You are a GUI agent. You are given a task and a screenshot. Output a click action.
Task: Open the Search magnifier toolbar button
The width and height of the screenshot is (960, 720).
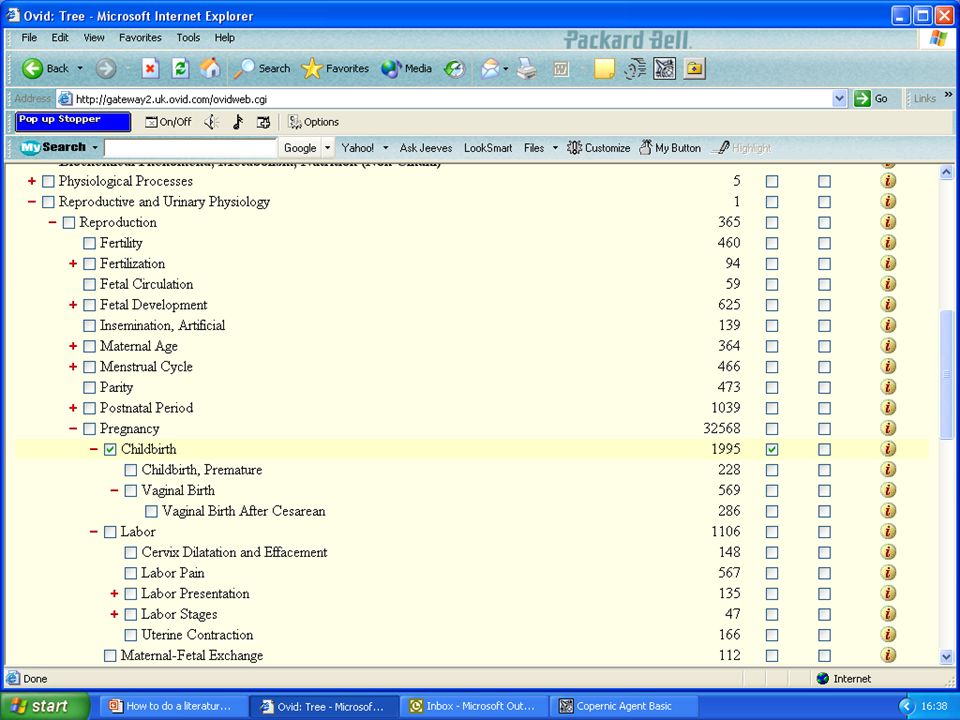pos(261,69)
